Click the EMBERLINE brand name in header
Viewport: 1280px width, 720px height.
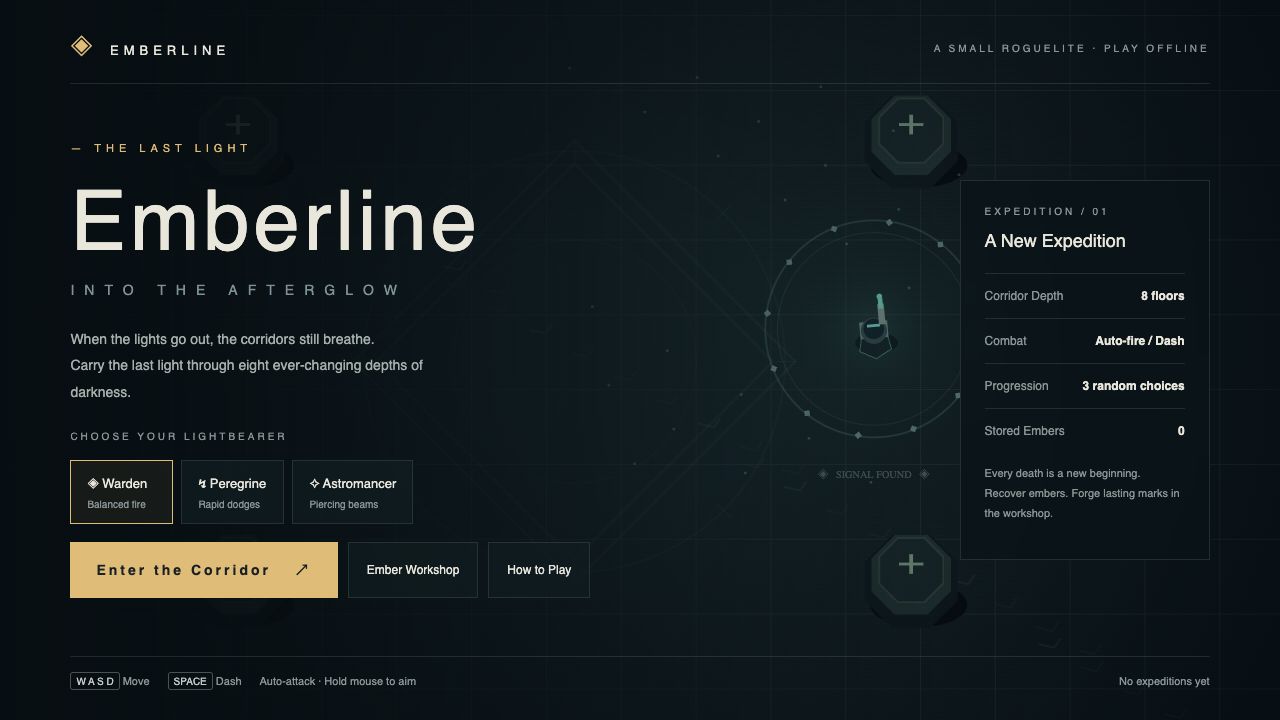tap(169, 50)
